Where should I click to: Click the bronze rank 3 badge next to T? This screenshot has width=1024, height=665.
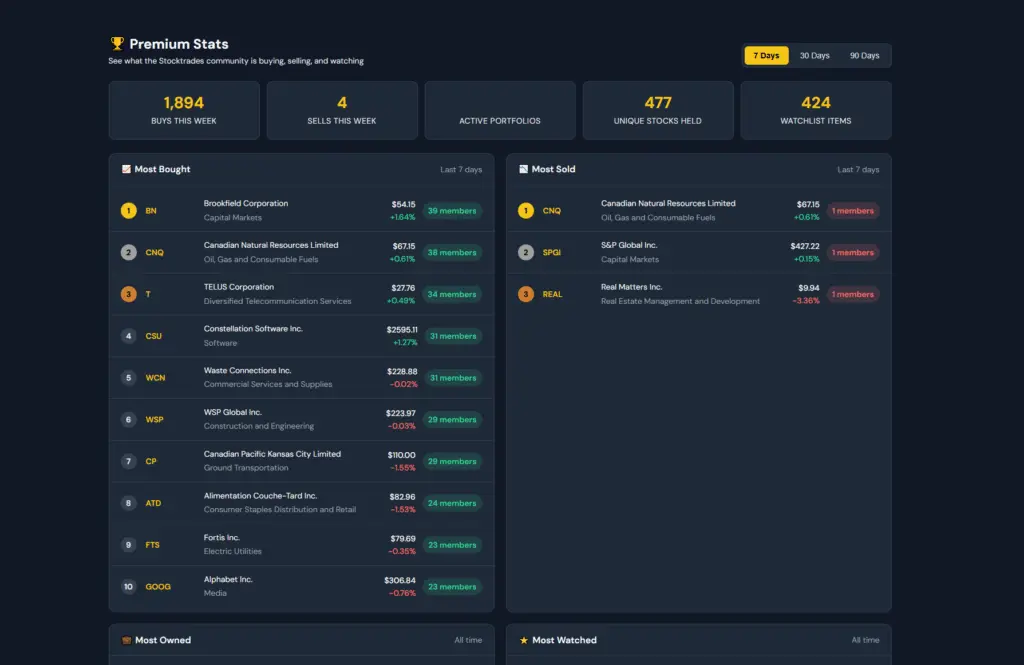tap(128, 294)
